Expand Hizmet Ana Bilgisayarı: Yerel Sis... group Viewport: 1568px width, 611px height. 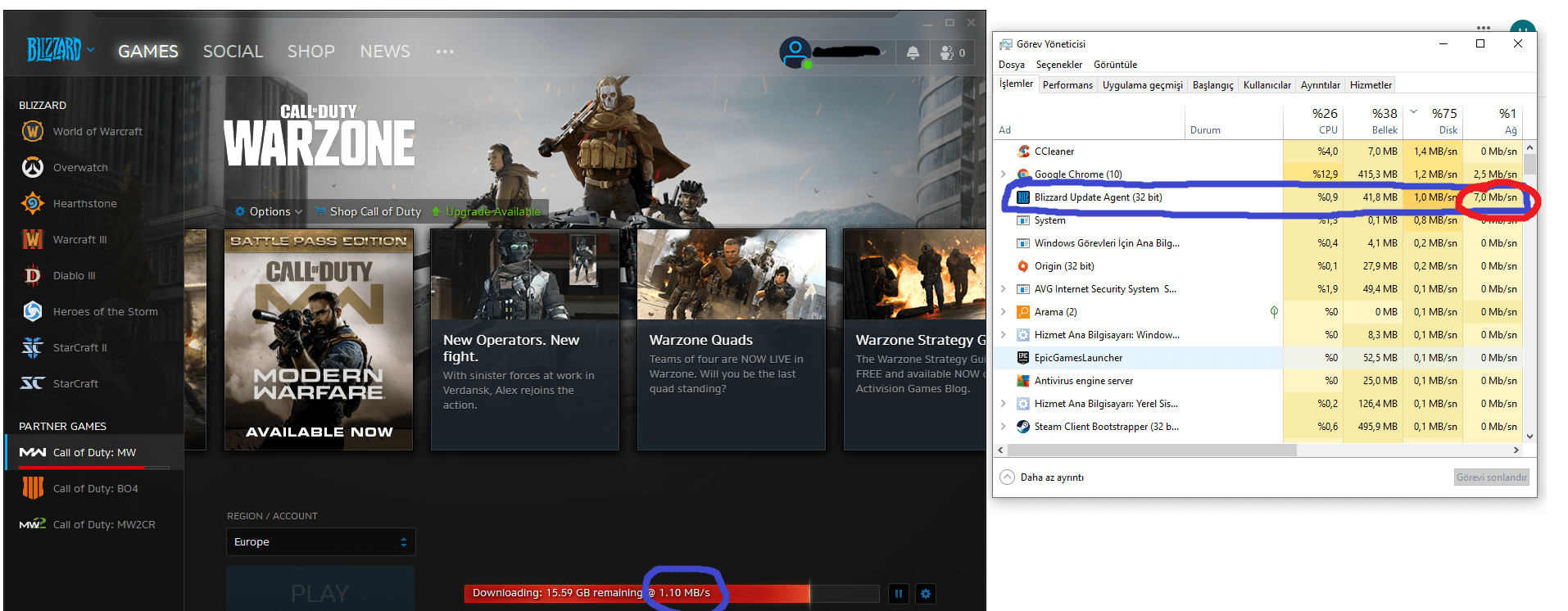pyautogui.click(x=1004, y=404)
